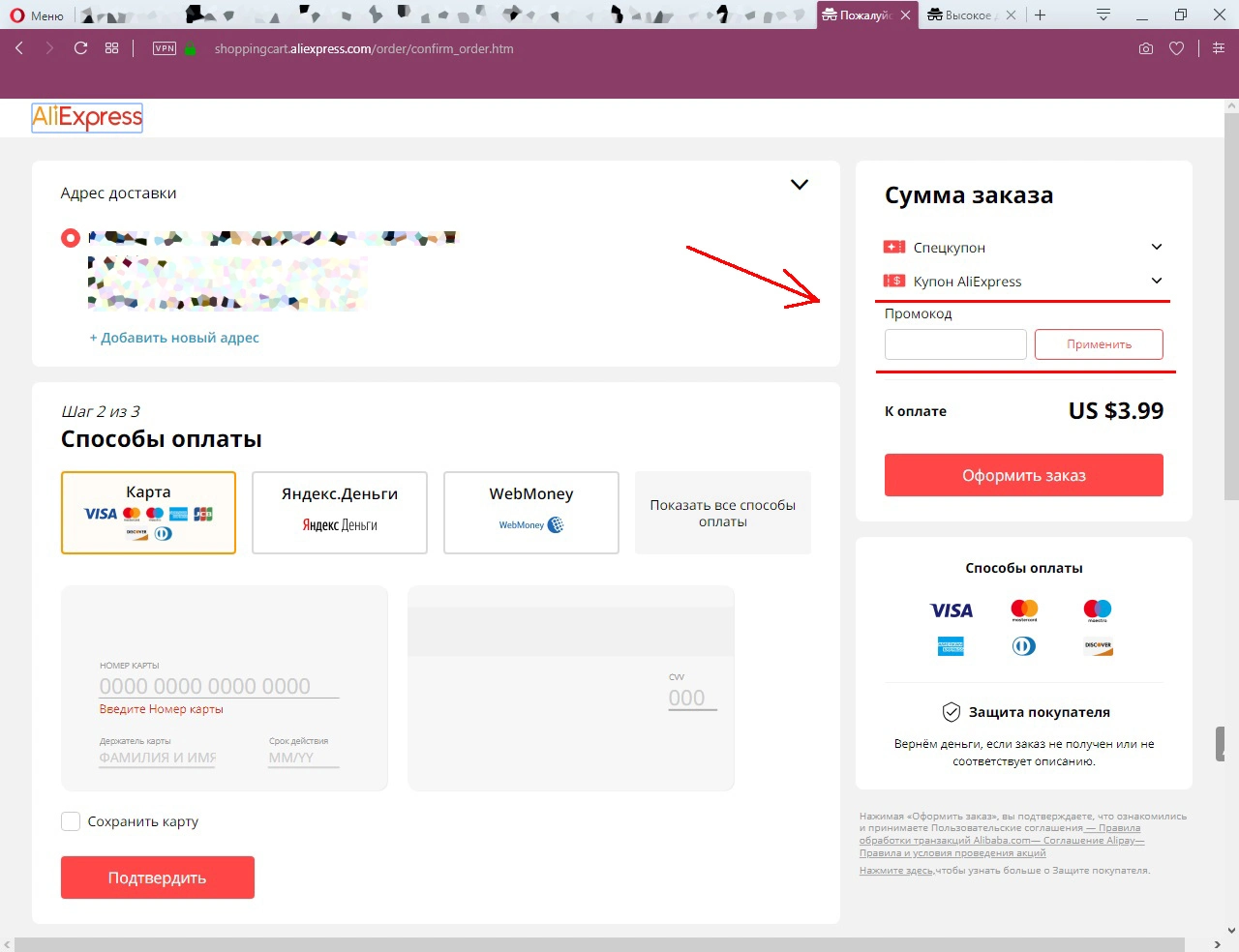Click the browser forward arrow

click(49, 48)
